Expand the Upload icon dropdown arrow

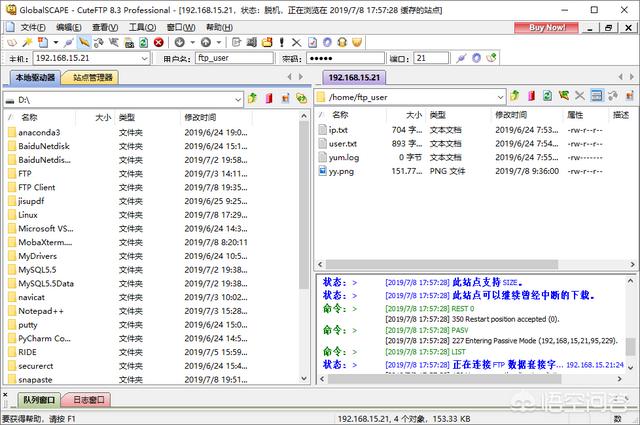pyautogui.click(x=219, y=42)
